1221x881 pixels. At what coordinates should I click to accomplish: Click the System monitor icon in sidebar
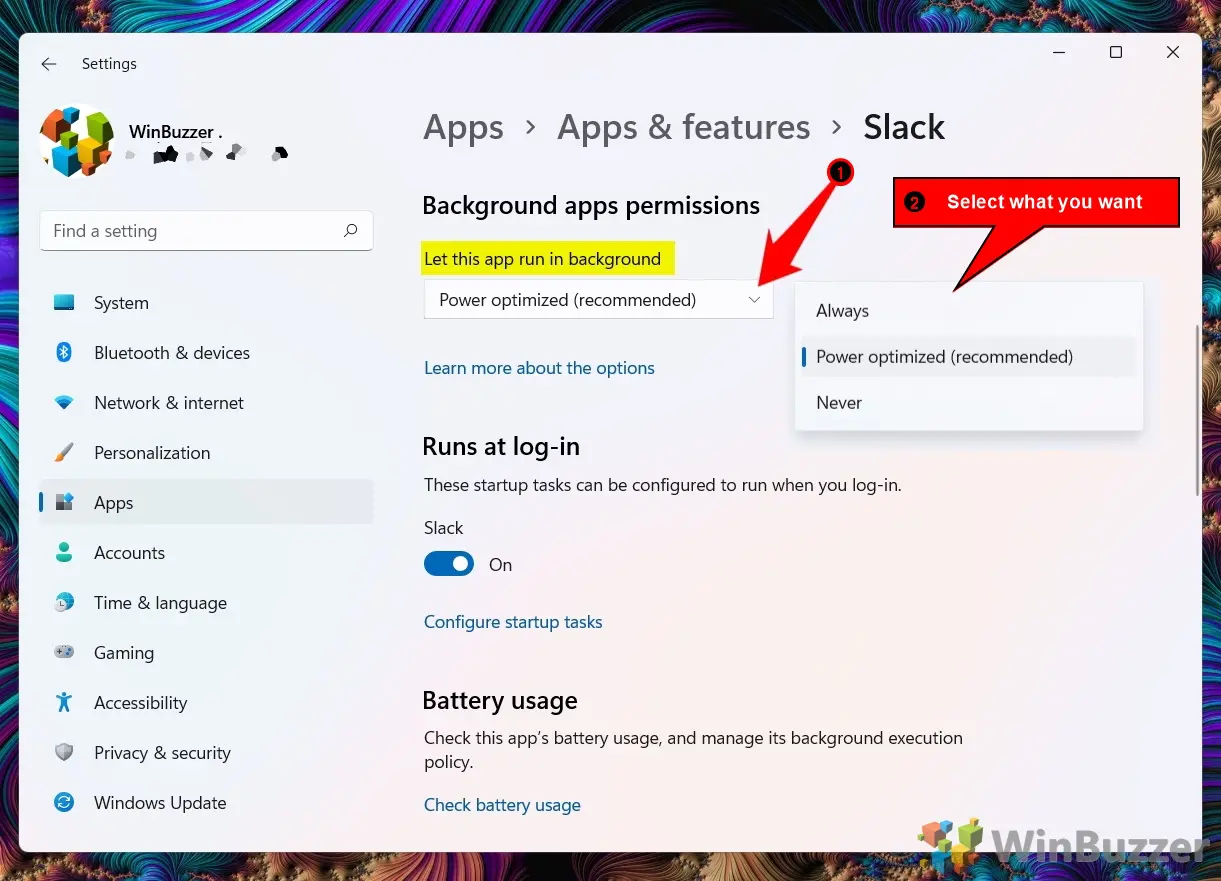point(64,303)
